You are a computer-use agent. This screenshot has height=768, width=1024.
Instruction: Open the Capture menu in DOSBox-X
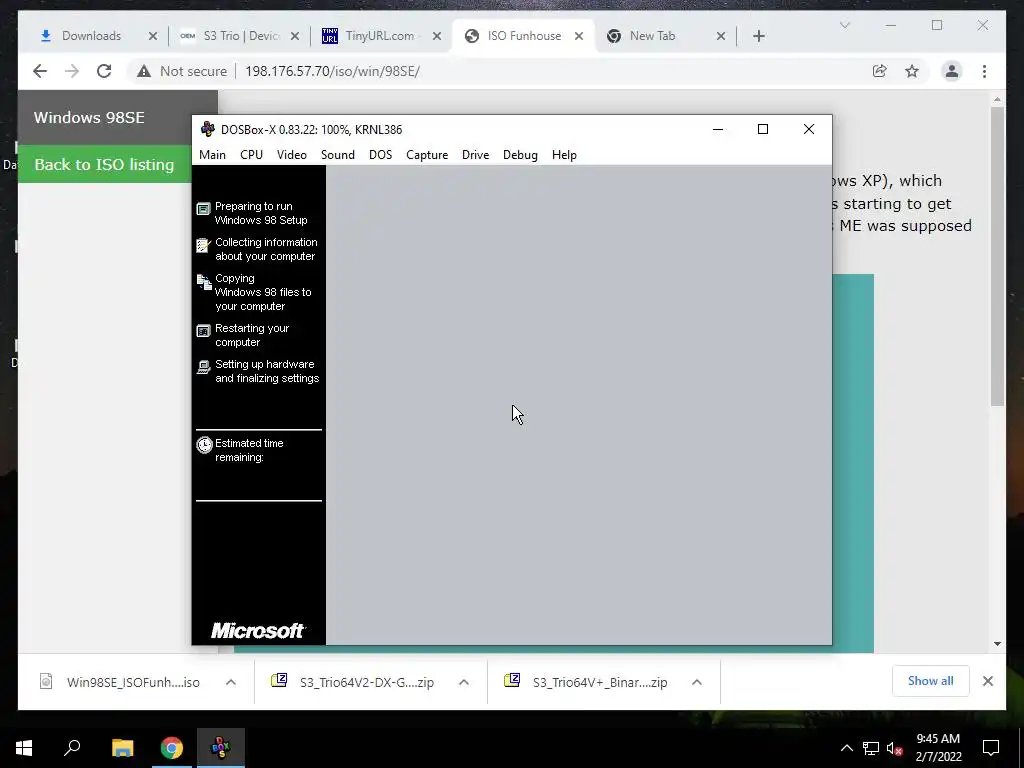pos(426,155)
